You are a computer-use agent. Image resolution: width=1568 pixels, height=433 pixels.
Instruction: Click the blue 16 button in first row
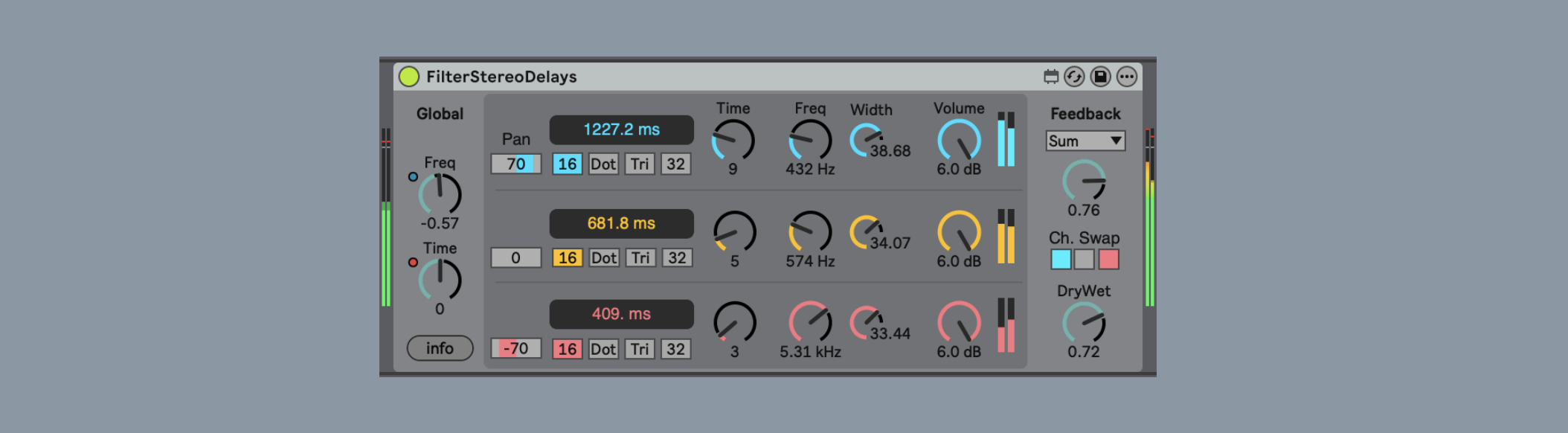click(x=567, y=164)
